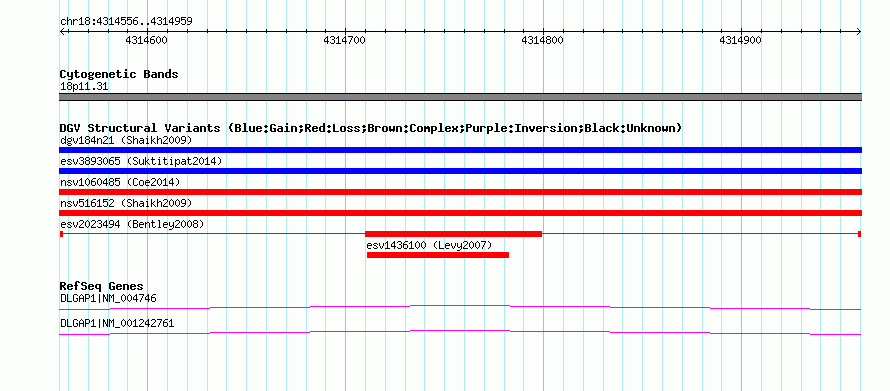Click the nsv1060485 (Coe2014) label
The height and width of the screenshot is (391, 890).
(x=120, y=182)
